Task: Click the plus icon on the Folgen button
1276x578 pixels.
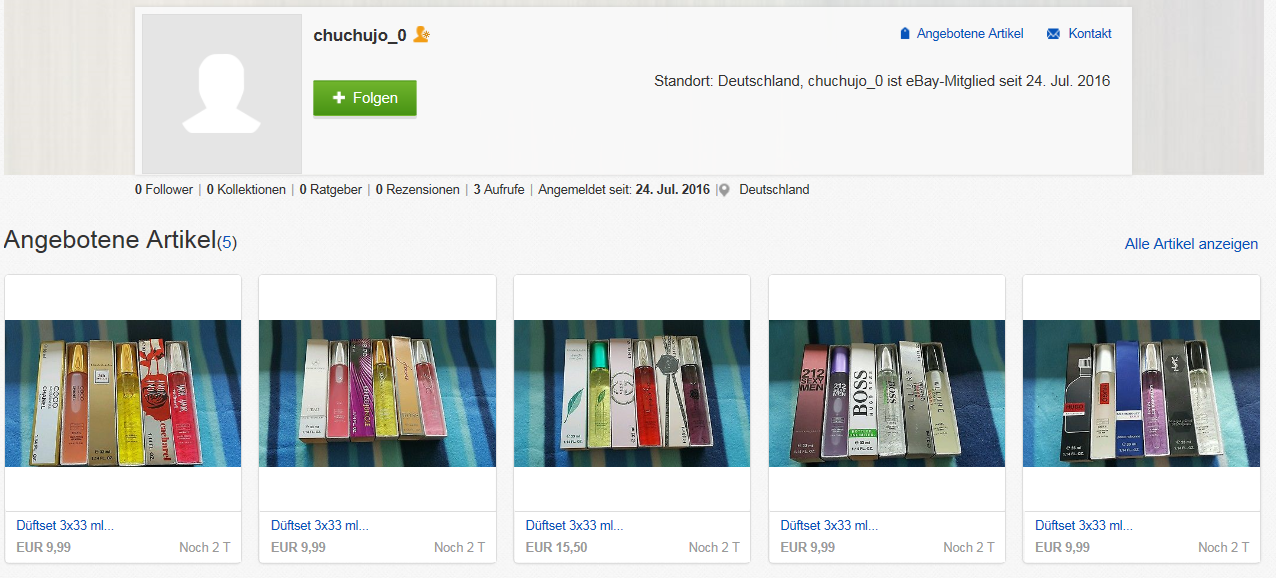Action: (x=339, y=98)
